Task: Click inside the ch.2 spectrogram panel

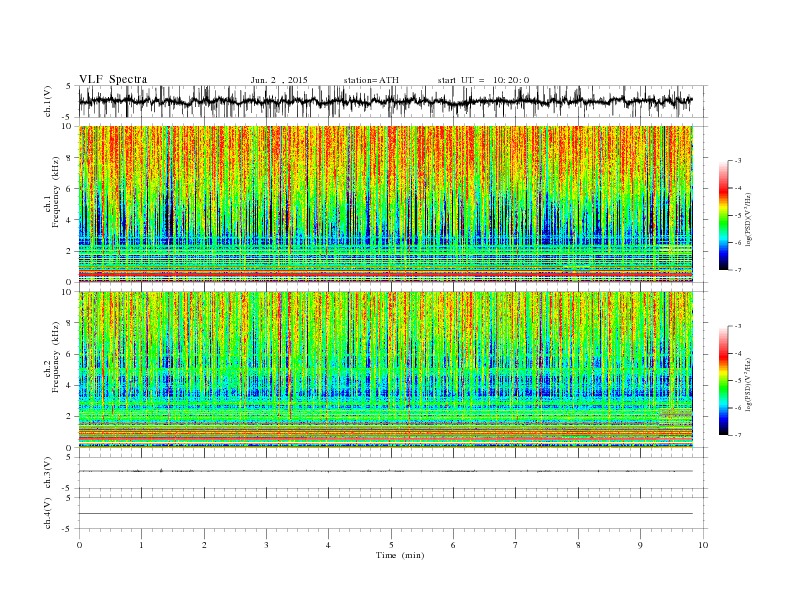Action: point(386,370)
